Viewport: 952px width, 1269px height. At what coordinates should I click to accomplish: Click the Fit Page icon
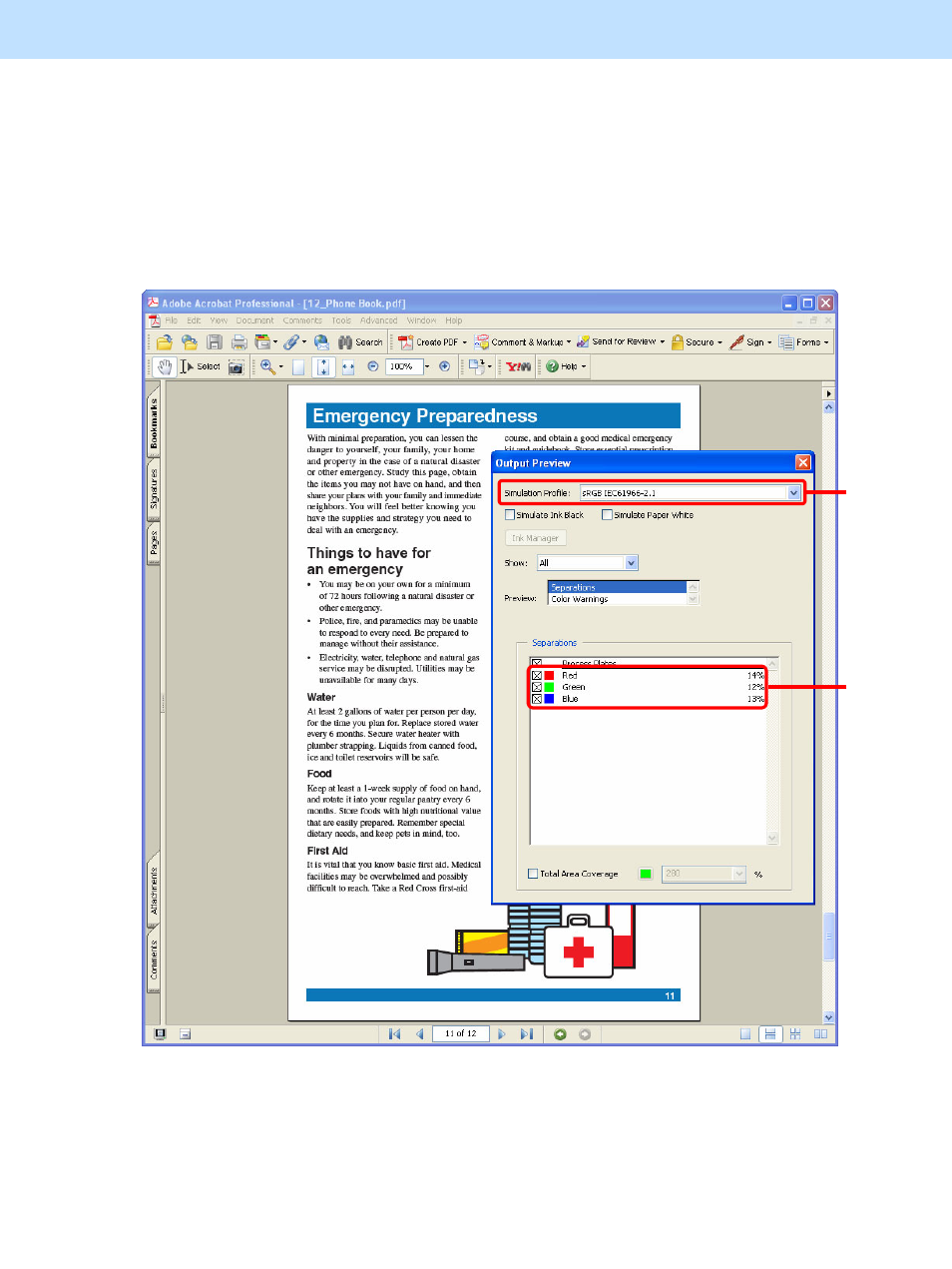pos(323,366)
